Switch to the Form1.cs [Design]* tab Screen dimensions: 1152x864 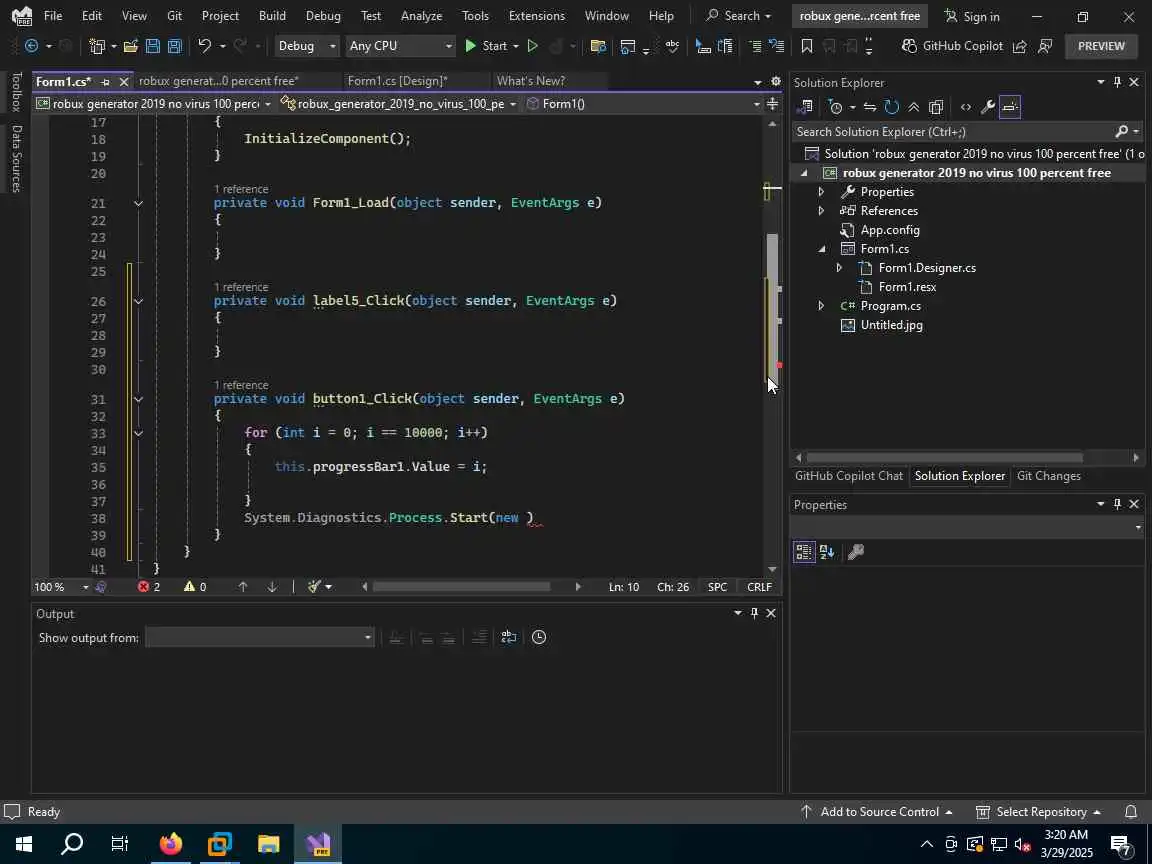tap(397, 81)
